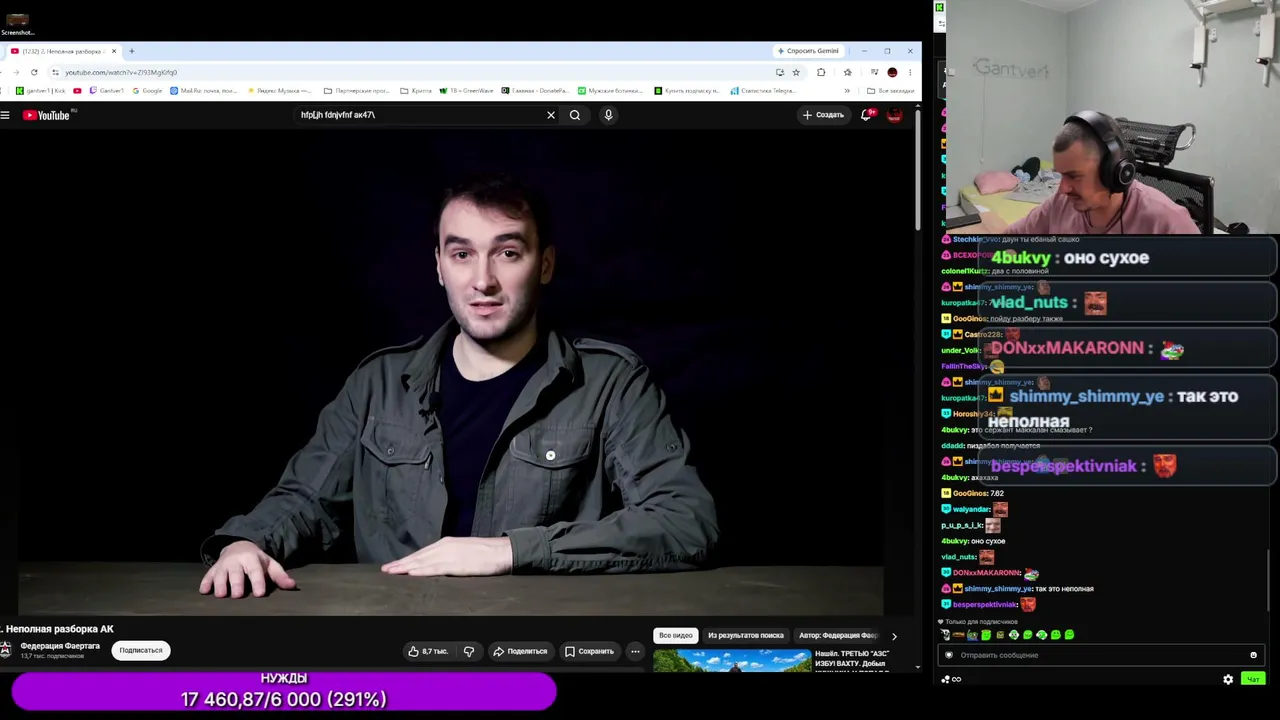The height and width of the screenshot is (720, 1280).
Task: Click the YouTube video player
Action: 451,373
